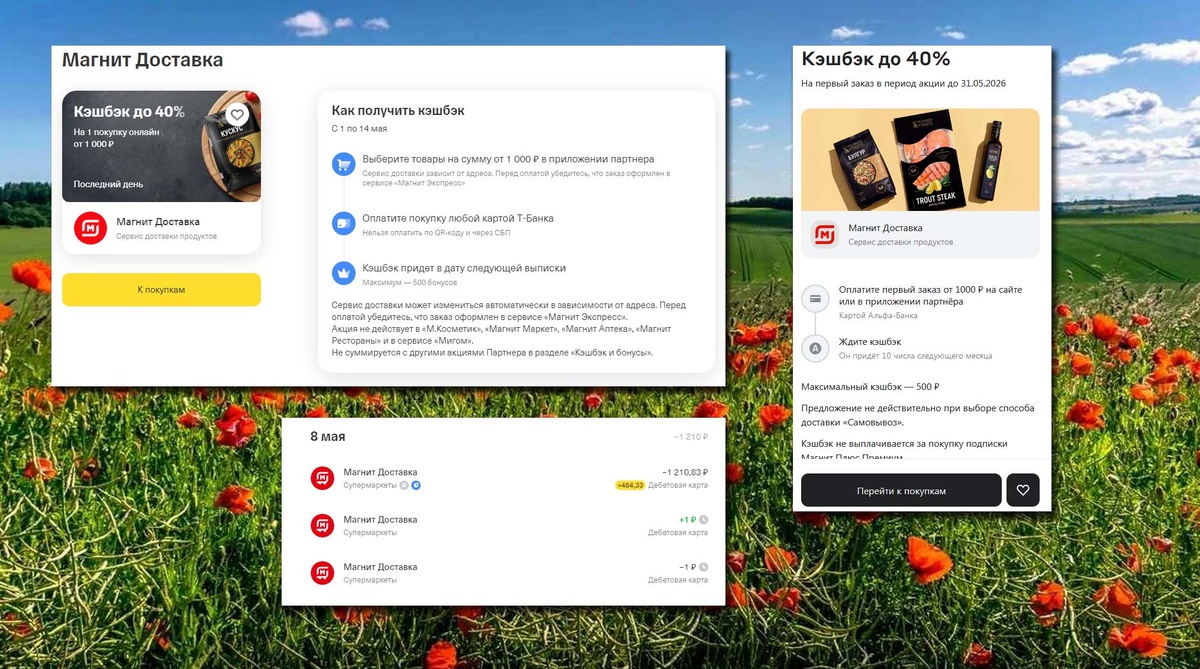Open the "Кэшбэк до 40%" couscous banner

pos(161,146)
